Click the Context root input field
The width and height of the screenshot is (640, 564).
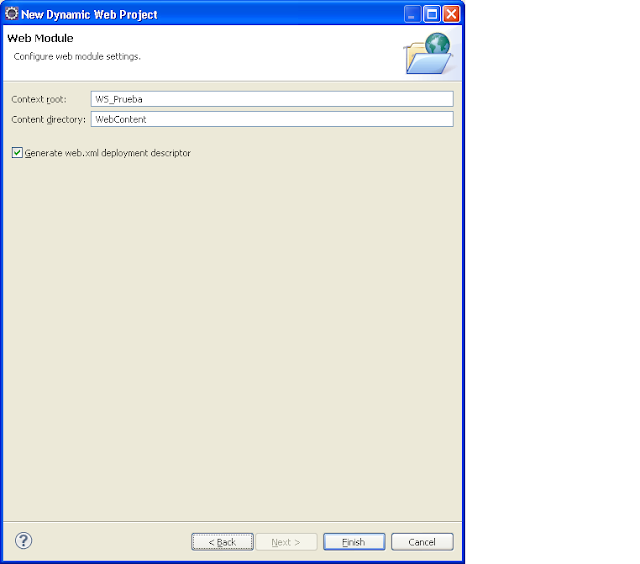coord(272,99)
